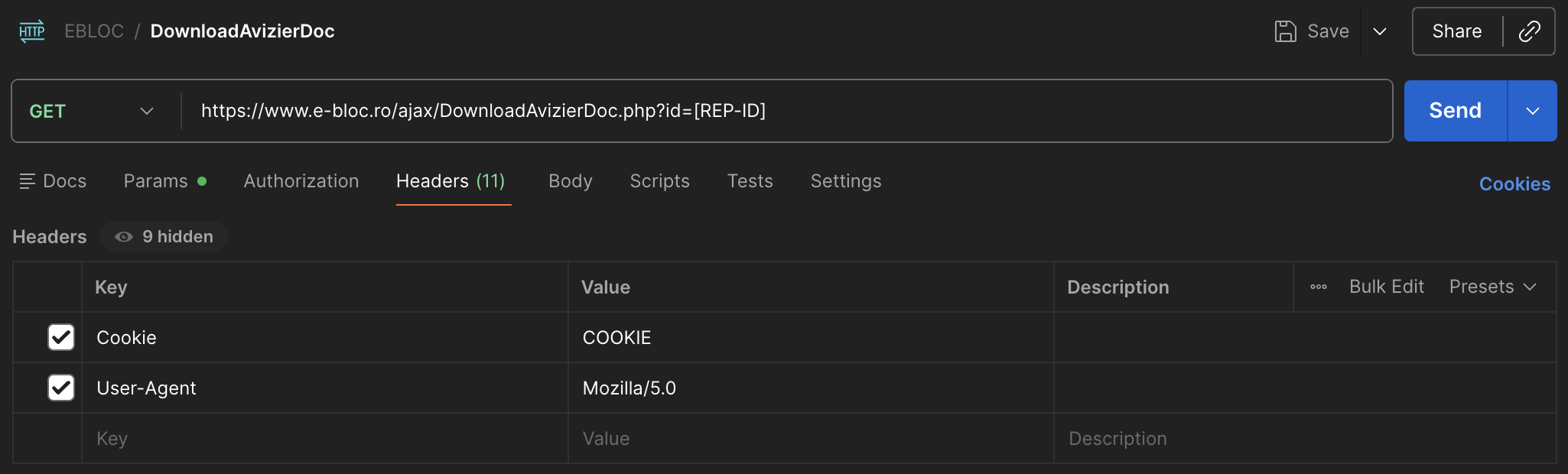The width and height of the screenshot is (1568, 474).
Task: Click the Save disk icon
Action: pyautogui.click(x=1286, y=31)
